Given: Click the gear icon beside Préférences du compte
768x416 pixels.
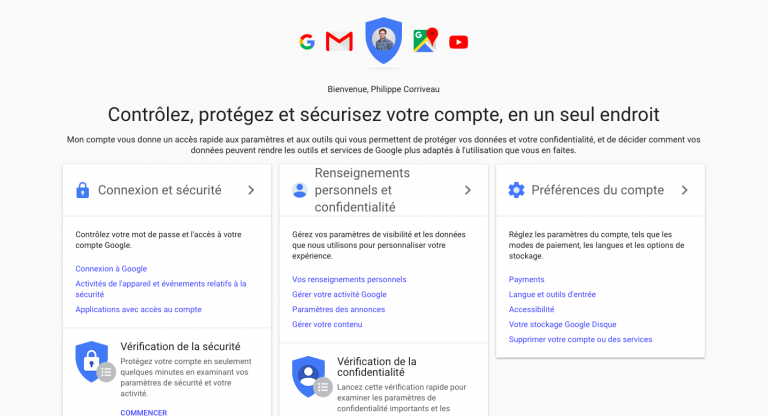Looking at the screenshot, I should 516,190.
